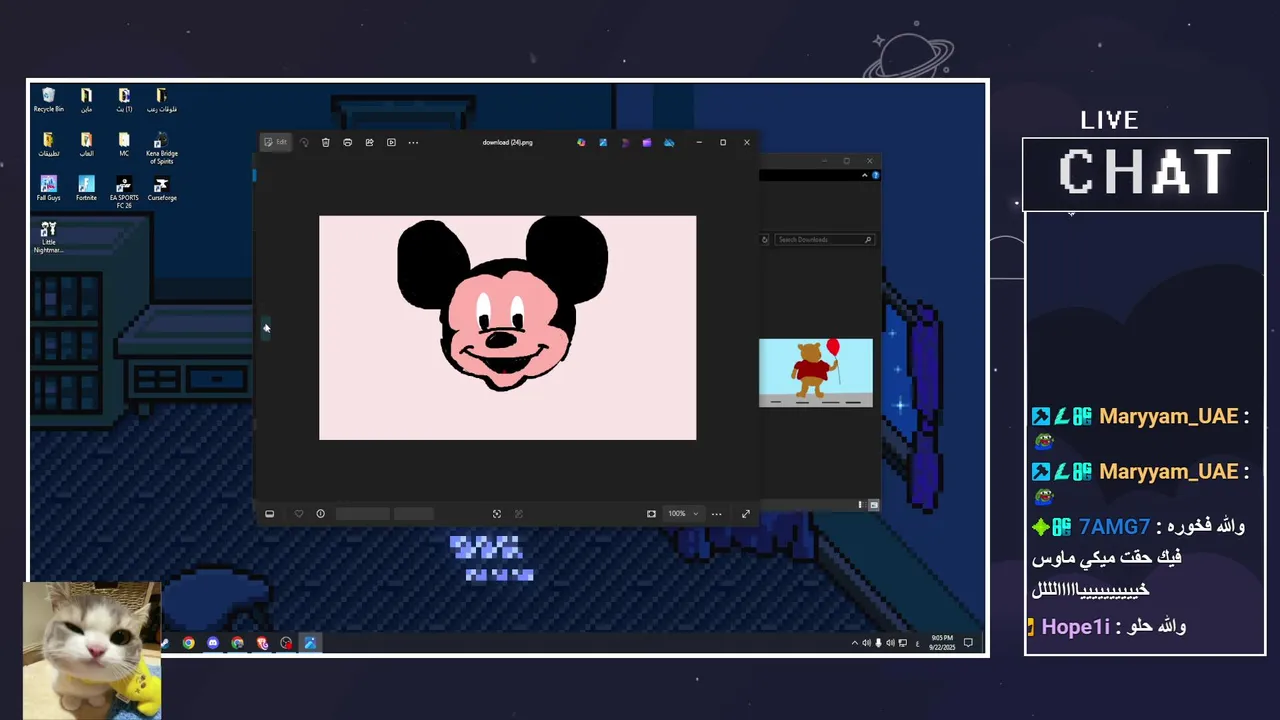
Task: Show hidden tray icons chevron
Action: point(854,643)
